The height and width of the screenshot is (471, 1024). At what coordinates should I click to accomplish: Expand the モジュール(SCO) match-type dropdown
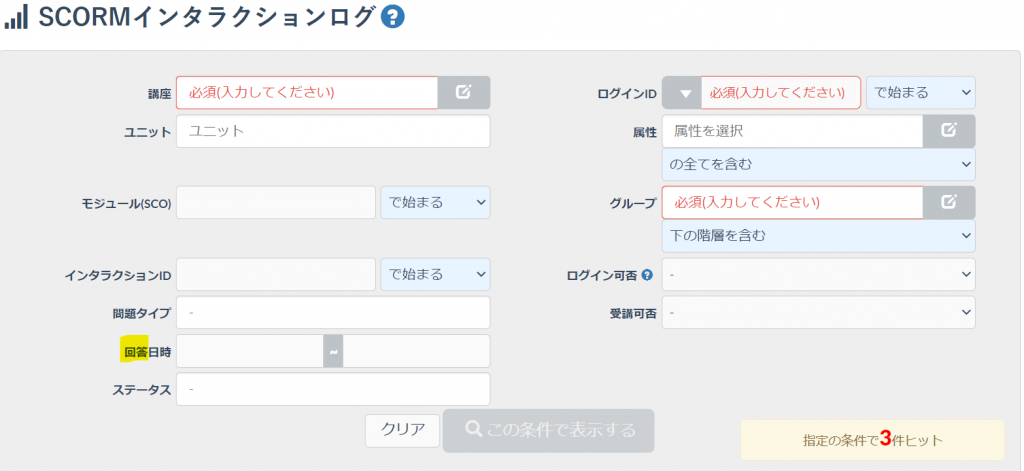click(x=435, y=202)
